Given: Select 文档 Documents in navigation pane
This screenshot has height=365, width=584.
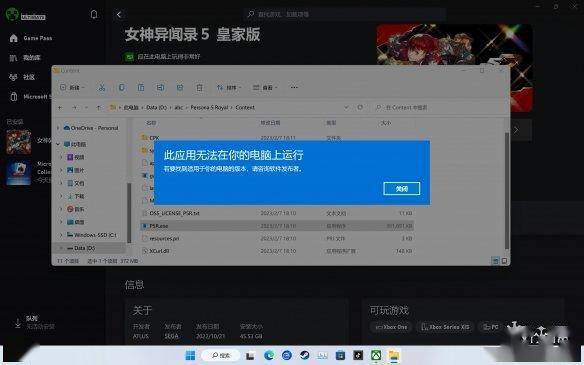Looking at the screenshot, I should pos(76,183).
